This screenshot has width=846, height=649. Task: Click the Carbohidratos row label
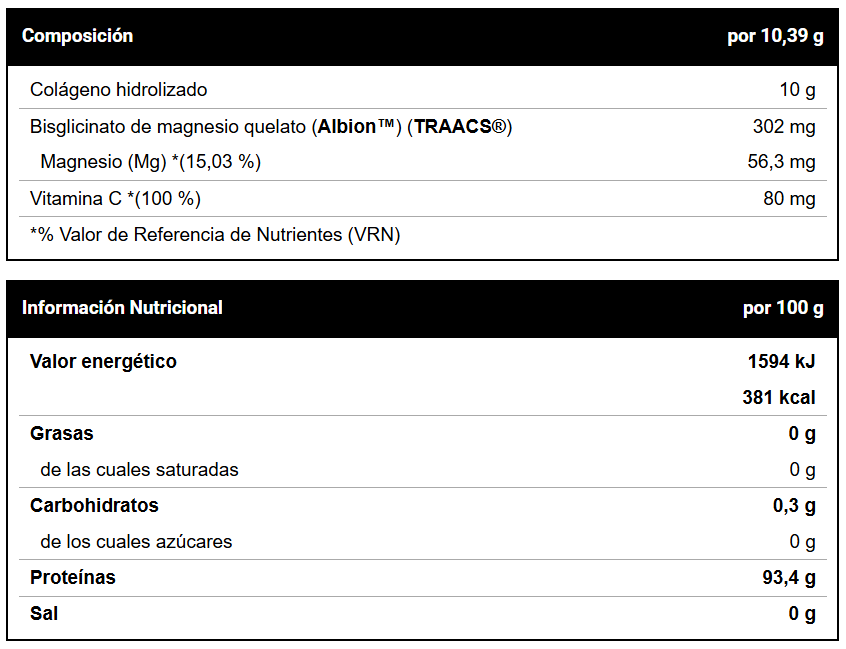pyautogui.click(x=94, y=505)
